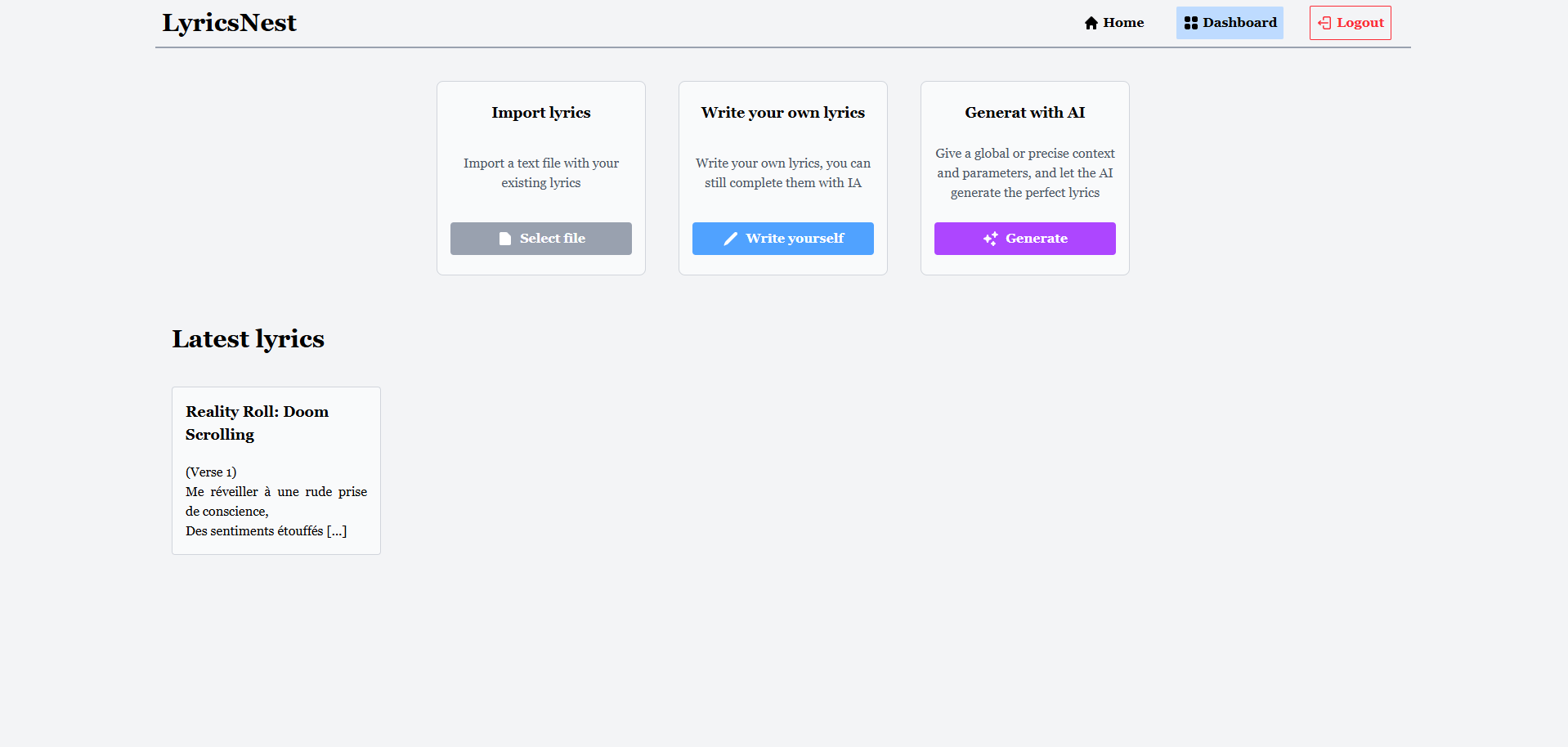
Task: Click the house icon next to Home
Action: 1091,23
